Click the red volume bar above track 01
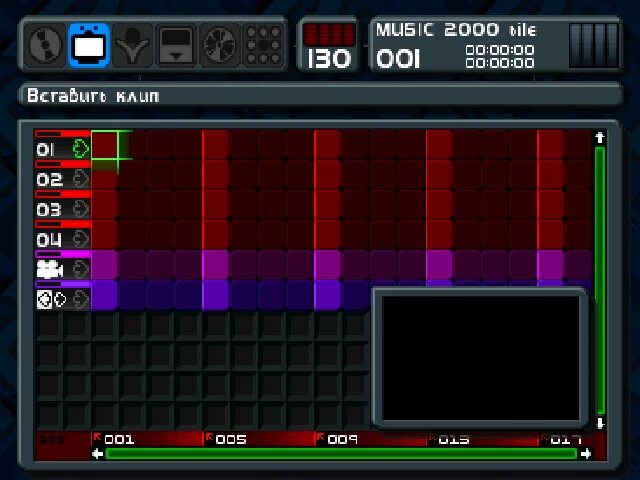640x480 pixels. click(62, 134)
